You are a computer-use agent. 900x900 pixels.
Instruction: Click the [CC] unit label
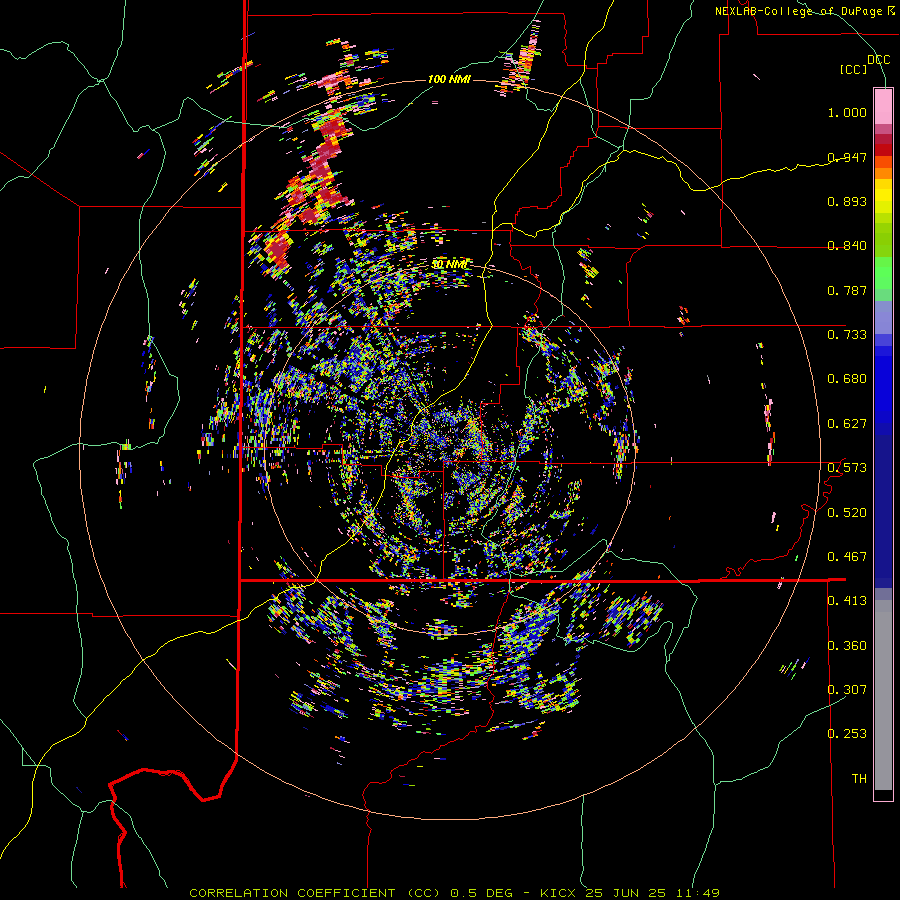854,69
